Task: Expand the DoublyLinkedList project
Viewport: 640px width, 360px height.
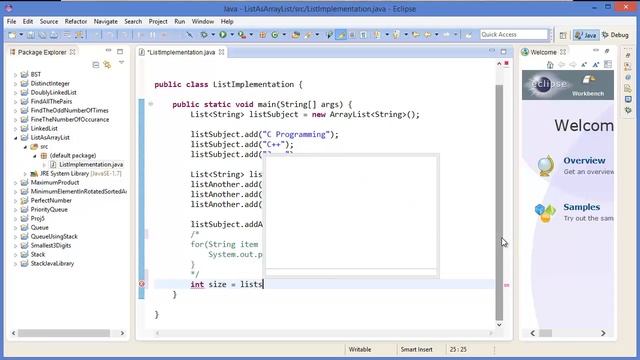Action: [16, 93]
